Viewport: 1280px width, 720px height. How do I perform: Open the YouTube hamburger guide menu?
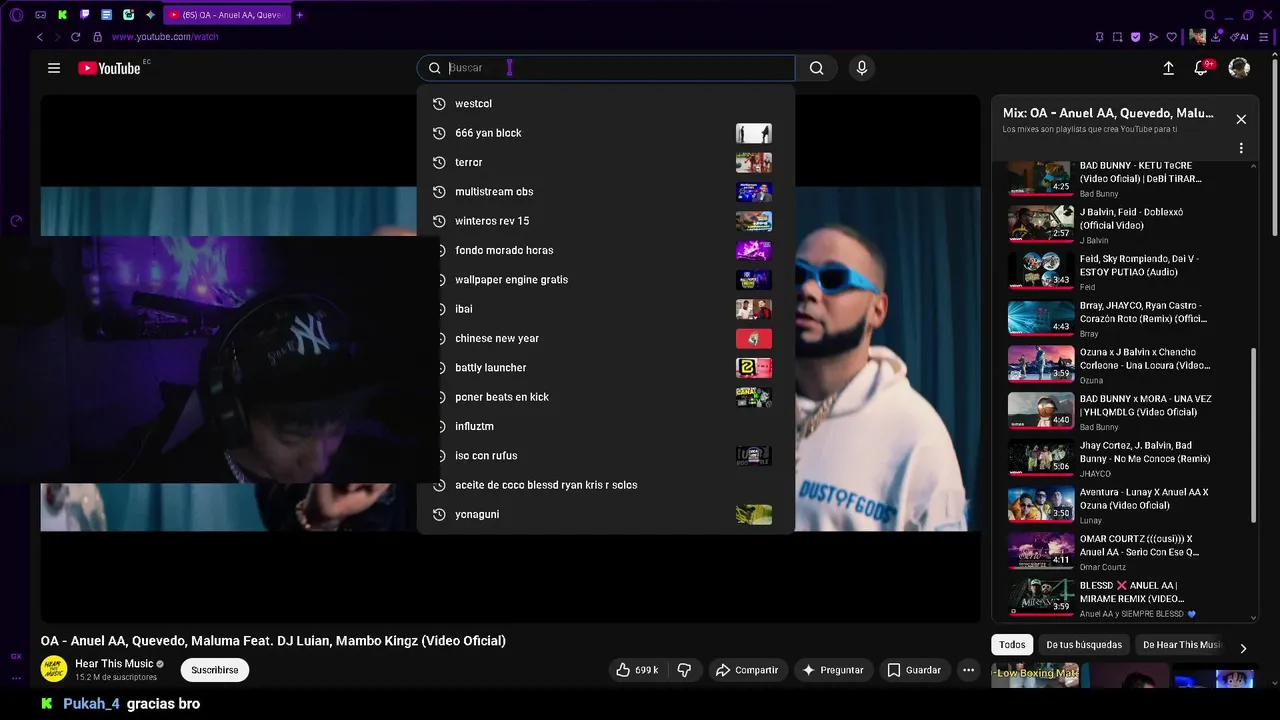pos(54,68)
